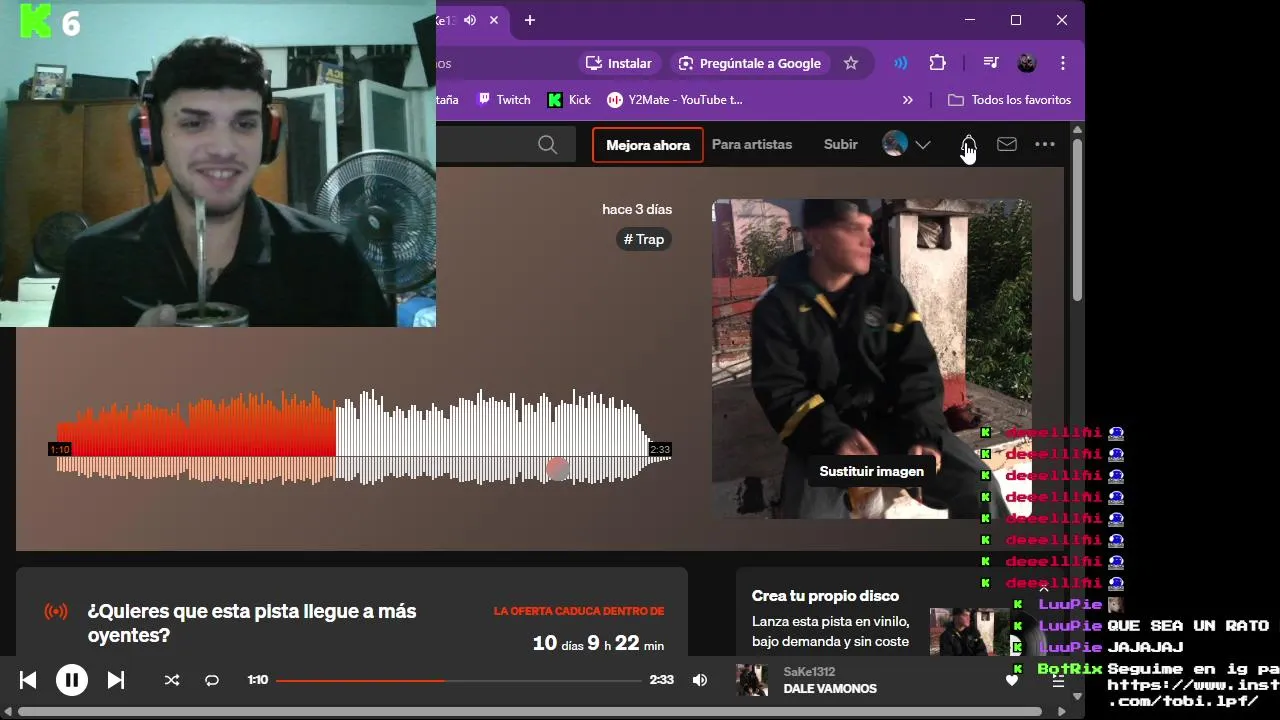Go to the Subir upload page
Image resolution: width=1280 pixels, height=720 pixels.
[841, 145]
